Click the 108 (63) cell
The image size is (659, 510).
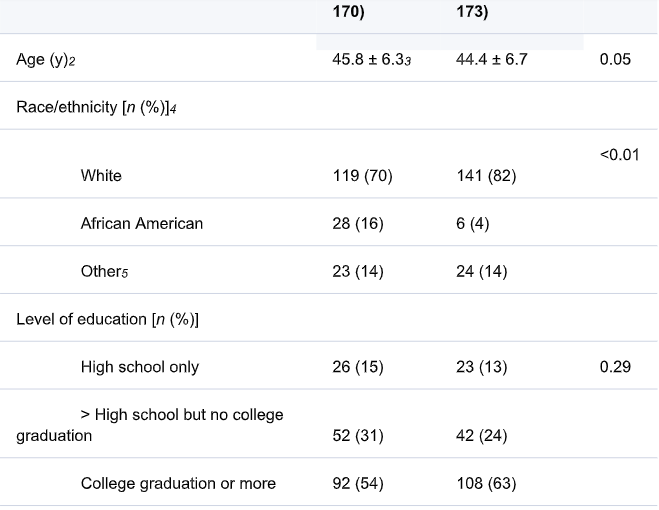point(486,484)
